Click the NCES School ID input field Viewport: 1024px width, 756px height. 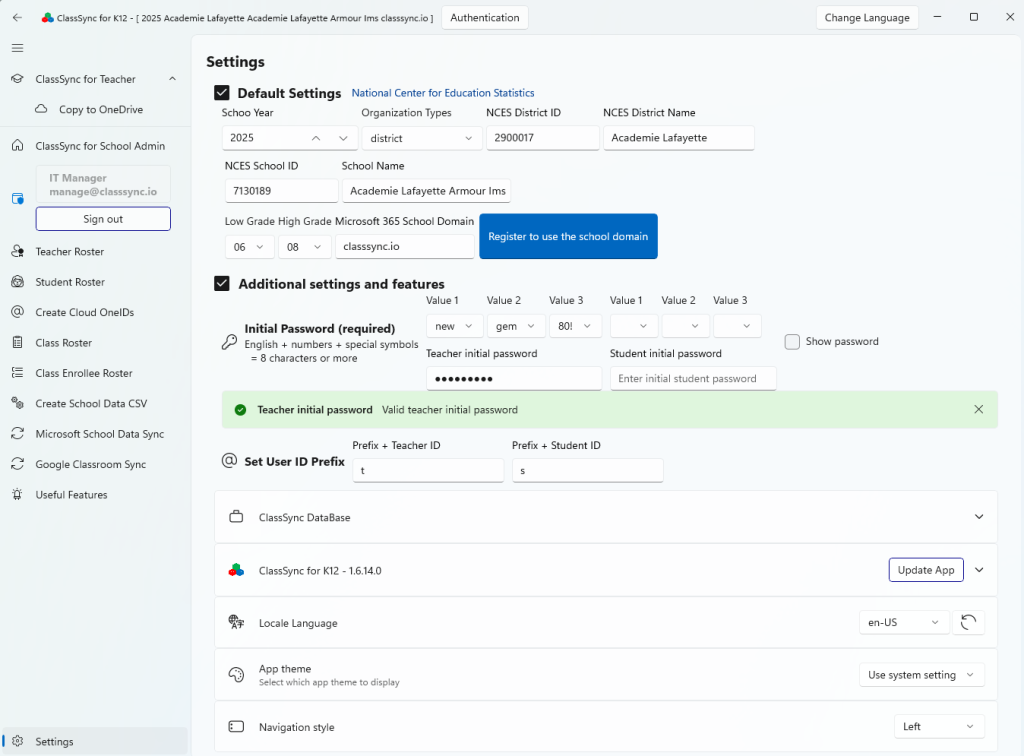281,191
